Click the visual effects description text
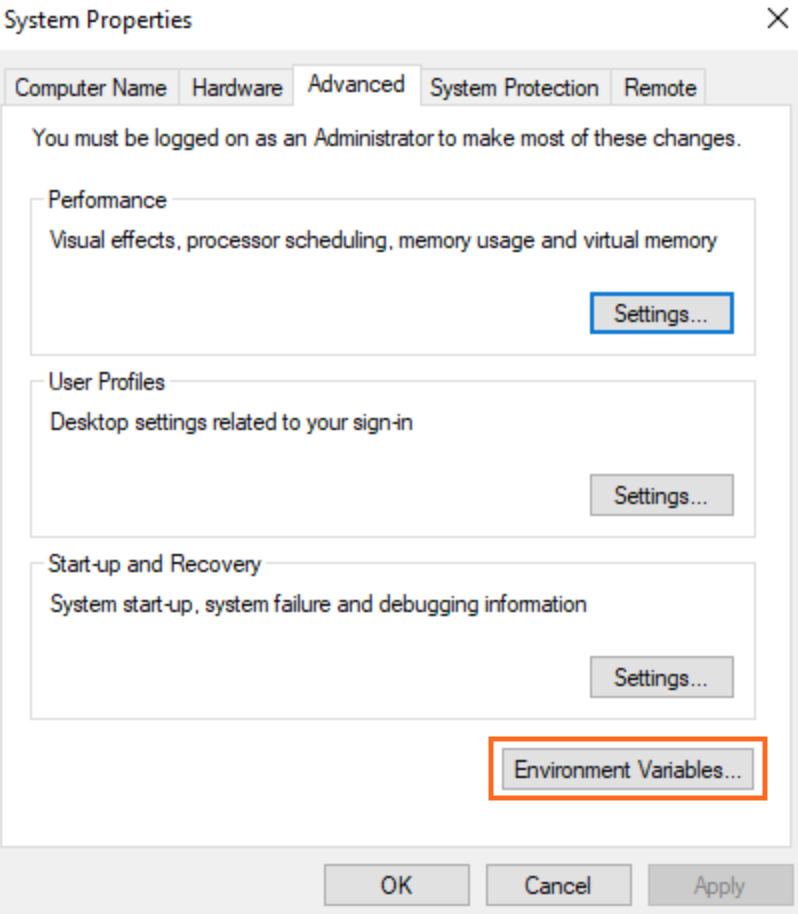Screen dimensions: 798x914 click(384, 240)
